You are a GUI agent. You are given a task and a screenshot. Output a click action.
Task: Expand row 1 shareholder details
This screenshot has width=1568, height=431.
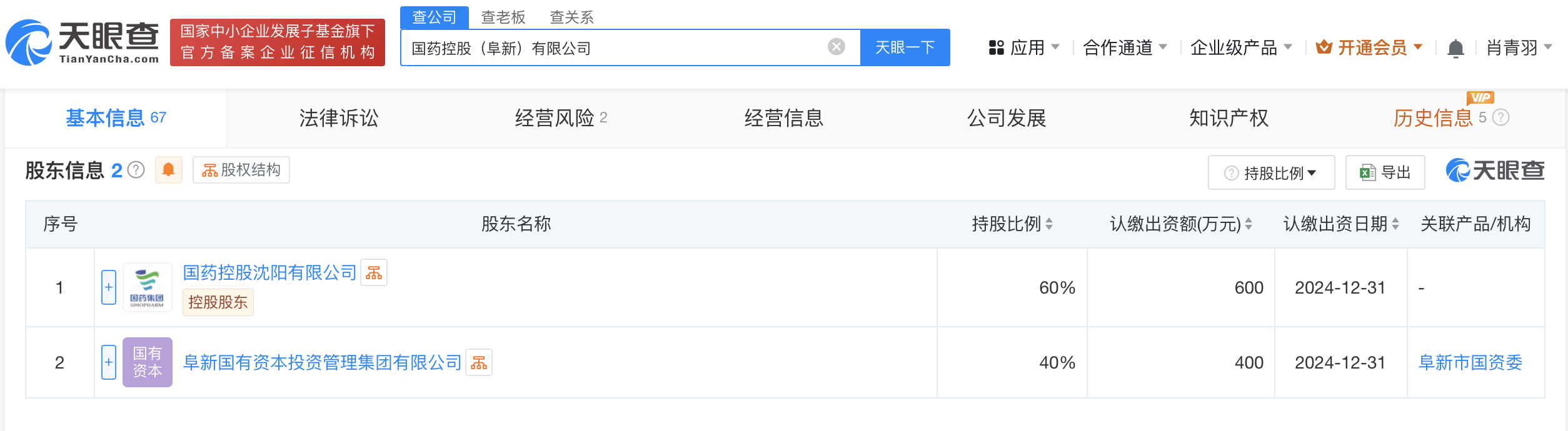coord(109,287)
